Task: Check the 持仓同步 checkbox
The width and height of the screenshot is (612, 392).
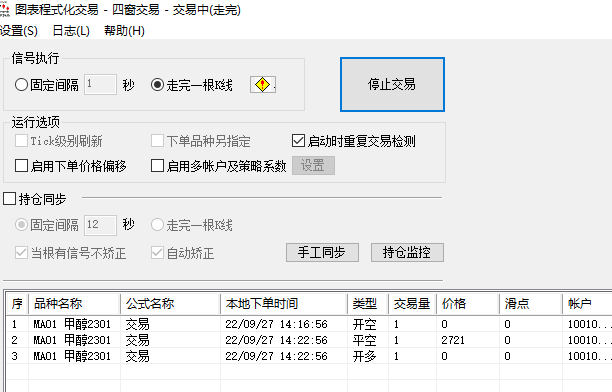Action: pos(9,199)
